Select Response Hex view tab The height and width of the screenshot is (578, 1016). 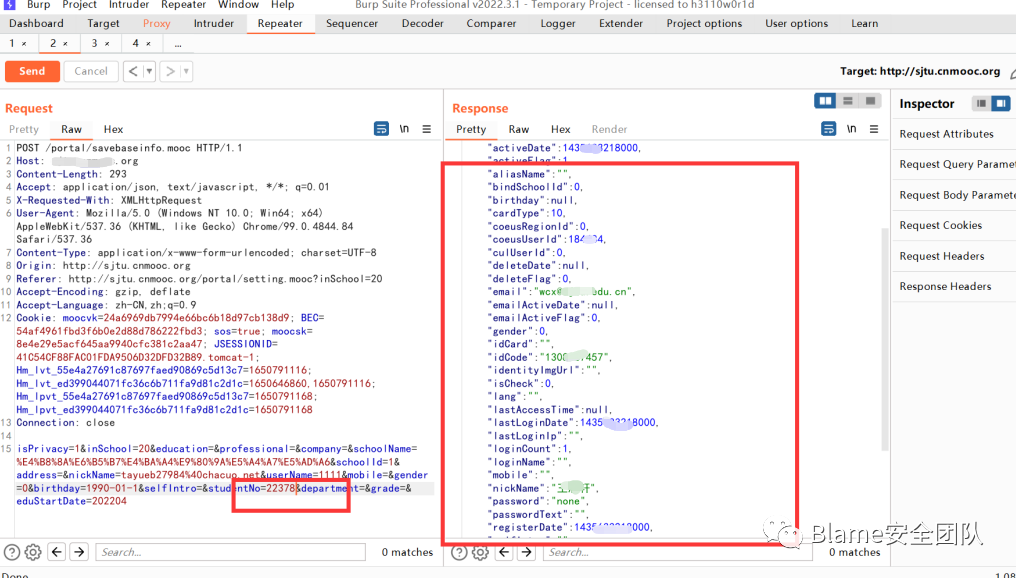coord(560,129)
